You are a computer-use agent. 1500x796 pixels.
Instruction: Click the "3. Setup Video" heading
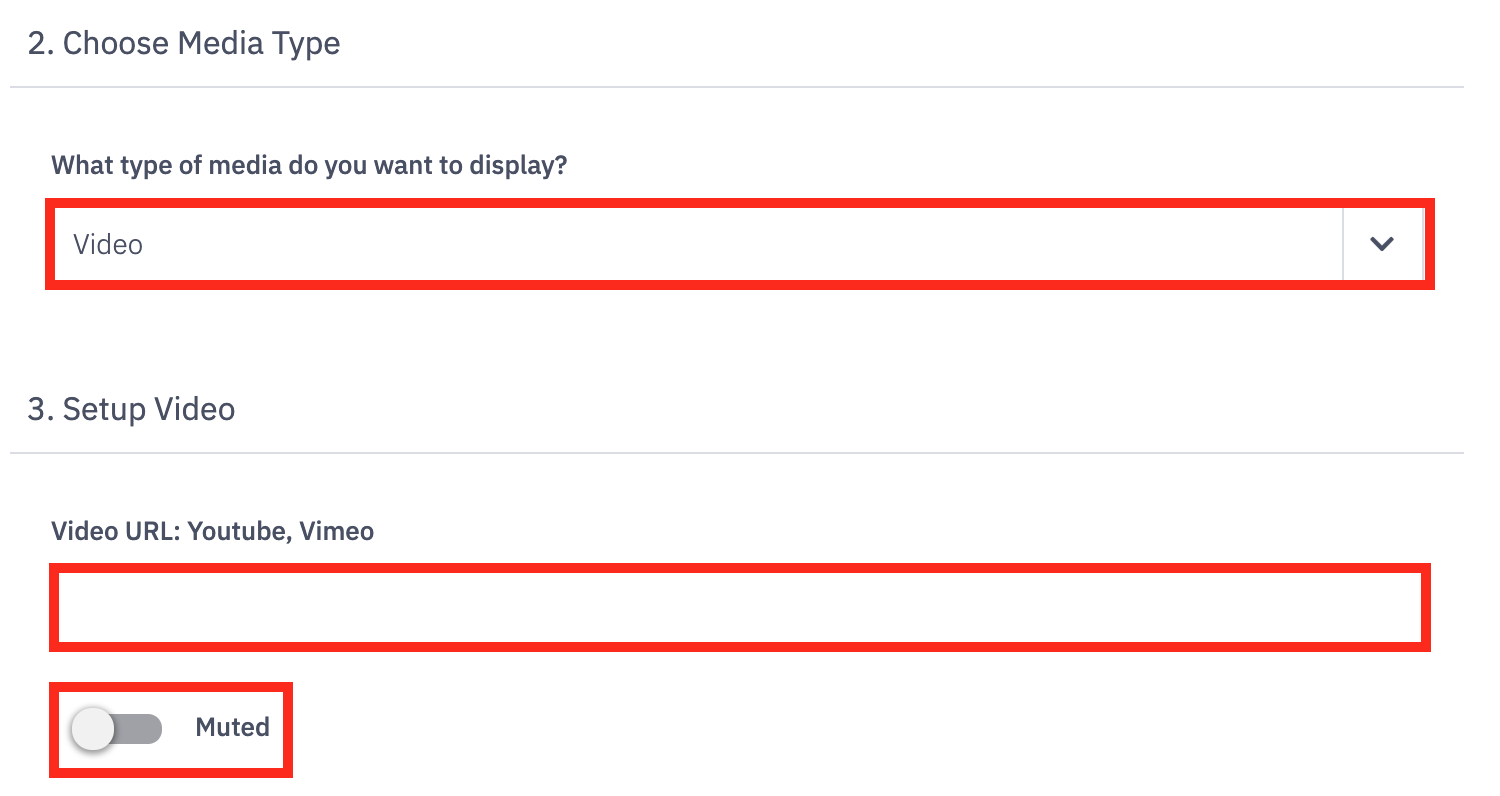click(x=131, y=410)
